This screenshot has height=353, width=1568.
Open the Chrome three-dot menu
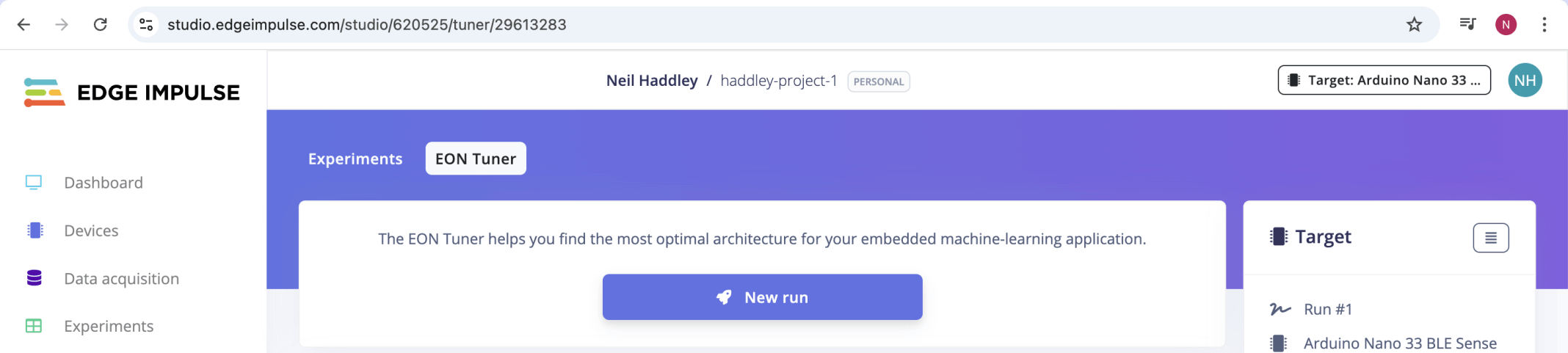[x=1545, y=25]
